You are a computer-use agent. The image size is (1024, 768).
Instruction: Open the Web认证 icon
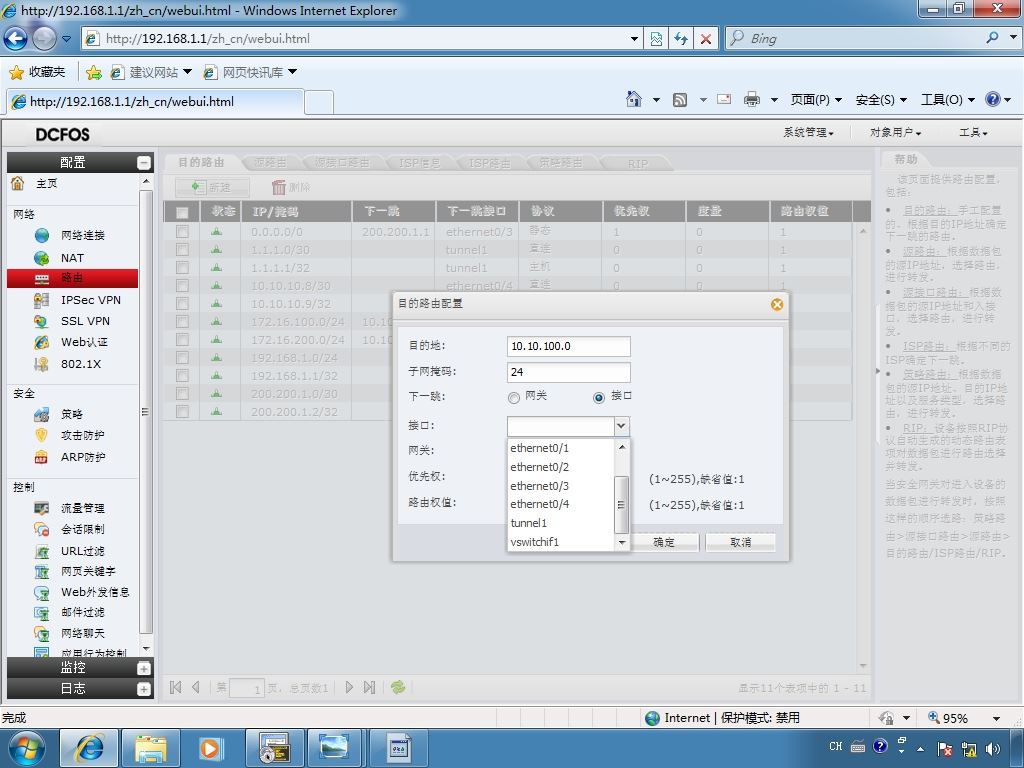click(x=42, y=342)
